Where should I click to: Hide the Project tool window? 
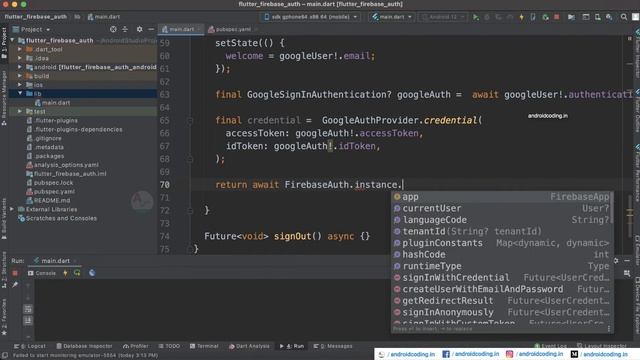point(151,29)
